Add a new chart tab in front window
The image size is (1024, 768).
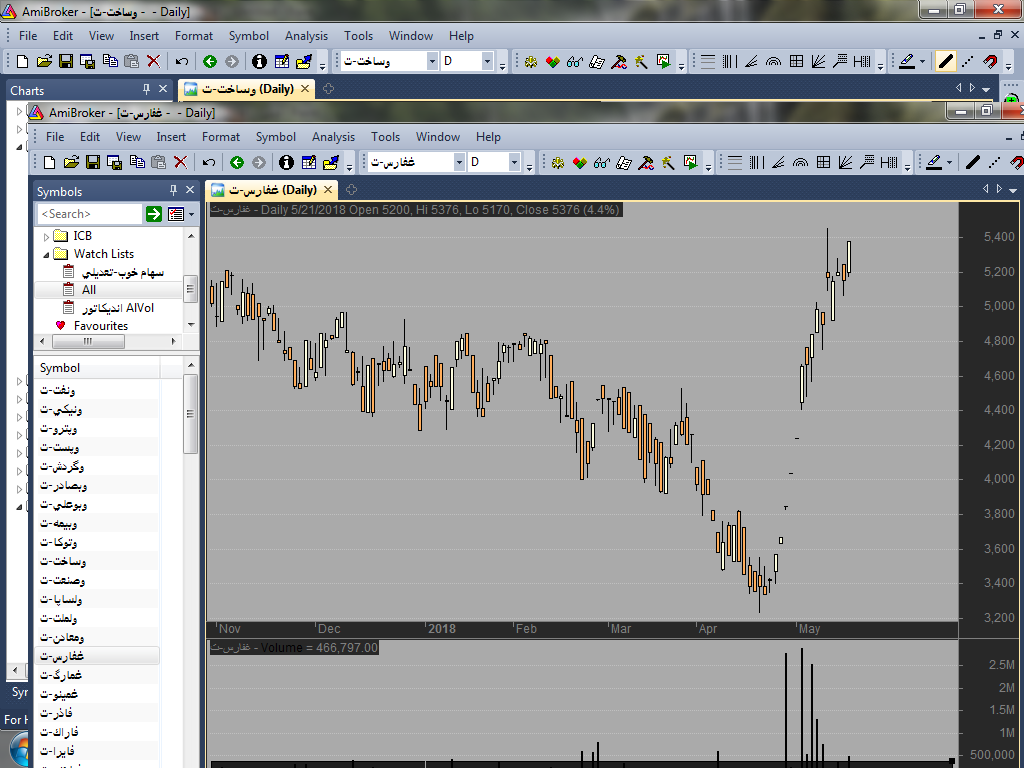click(x=351, y=190)
